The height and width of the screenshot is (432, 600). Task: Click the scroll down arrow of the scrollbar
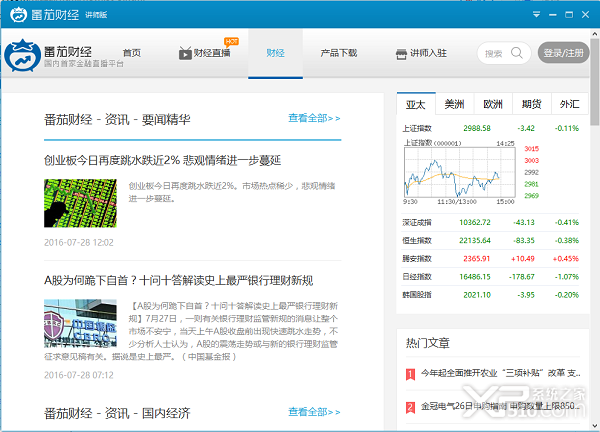tap(595, 425)
